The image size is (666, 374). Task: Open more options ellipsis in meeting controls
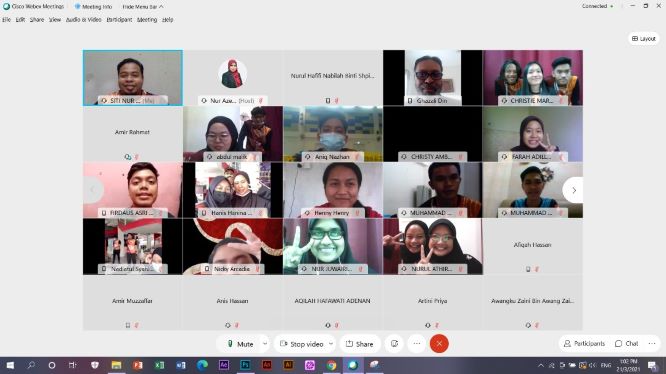point(417,343)
